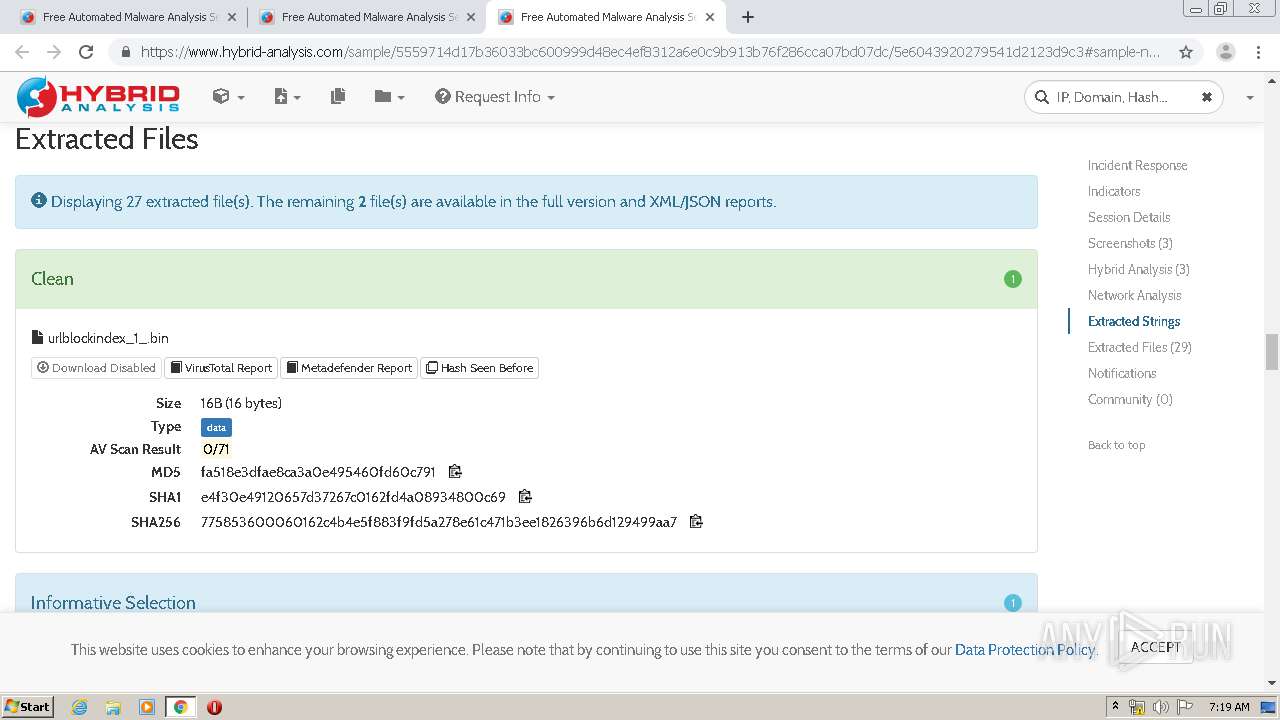Click the 0/71 AV scan result
This screenshot has width=1280, height=720.
tap(216, 449)
